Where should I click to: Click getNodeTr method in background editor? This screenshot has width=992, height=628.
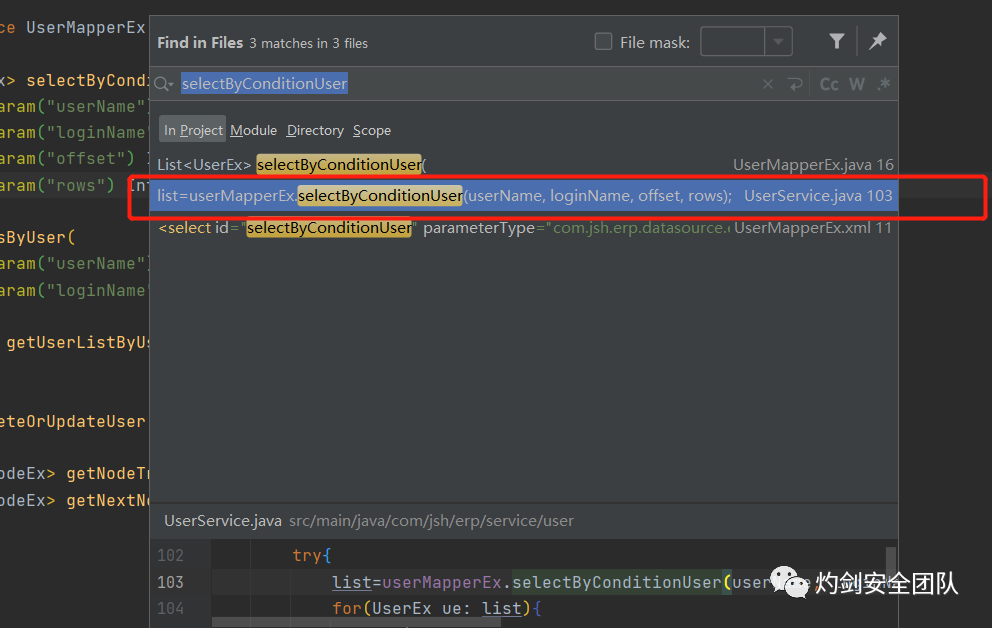(x=108, y=473)
